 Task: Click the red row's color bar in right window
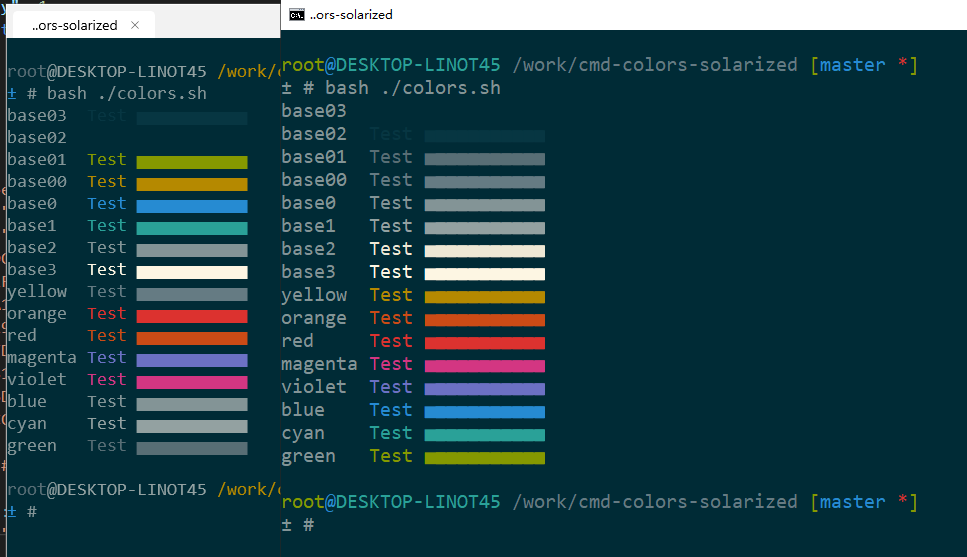point(485,343)
